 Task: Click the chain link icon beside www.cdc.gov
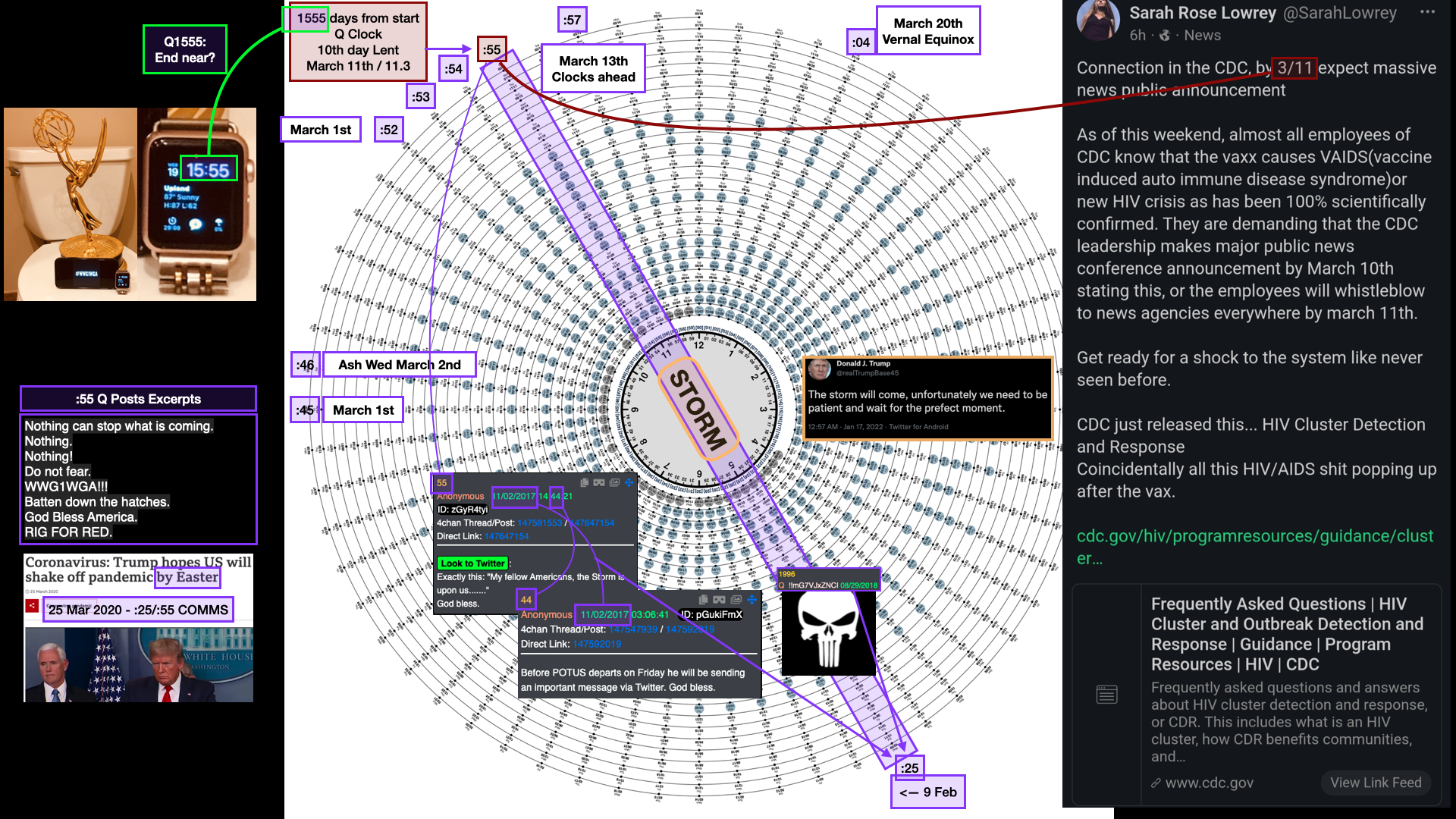point(1156,783)
